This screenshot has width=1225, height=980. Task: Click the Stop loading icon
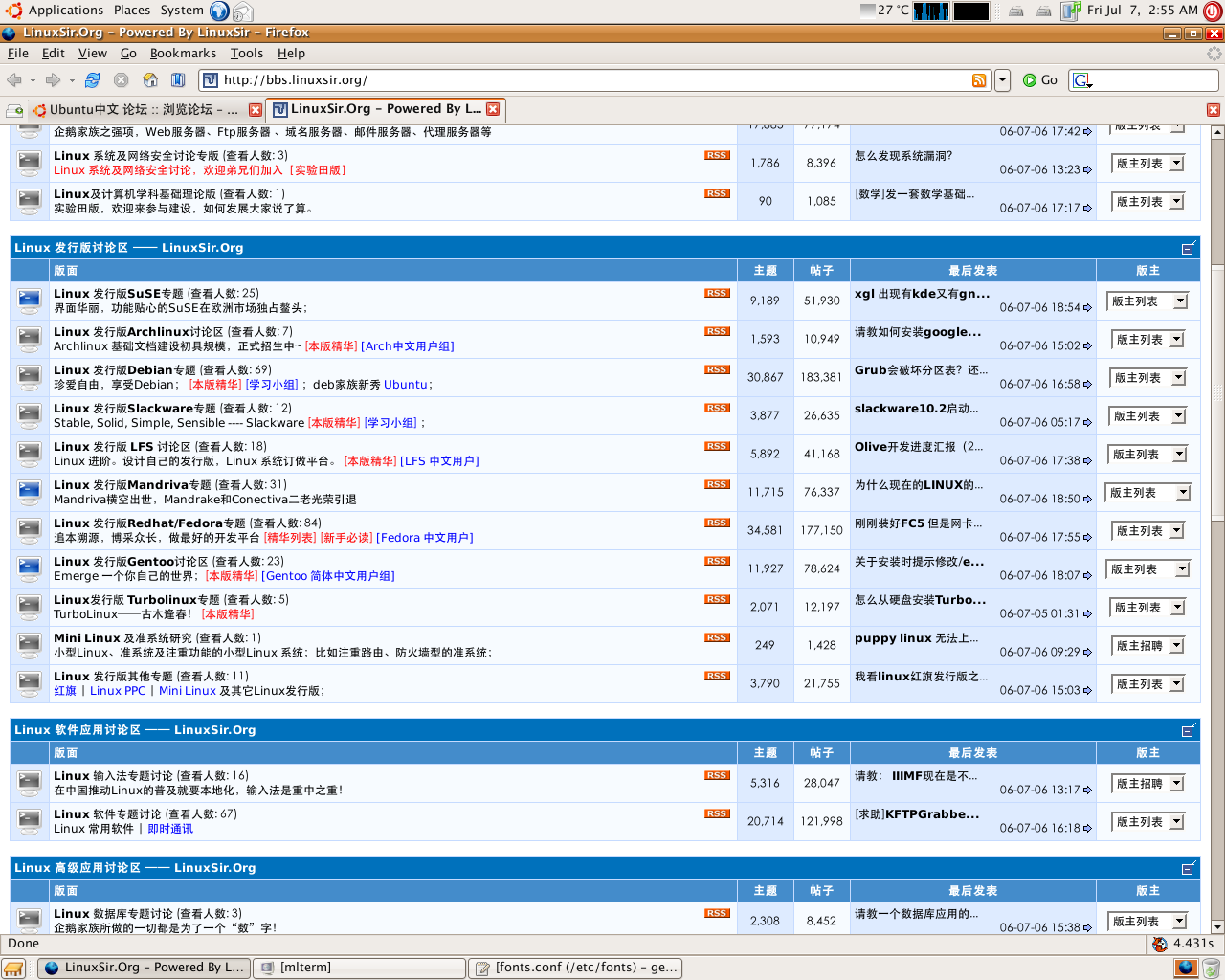click(121, 80)
